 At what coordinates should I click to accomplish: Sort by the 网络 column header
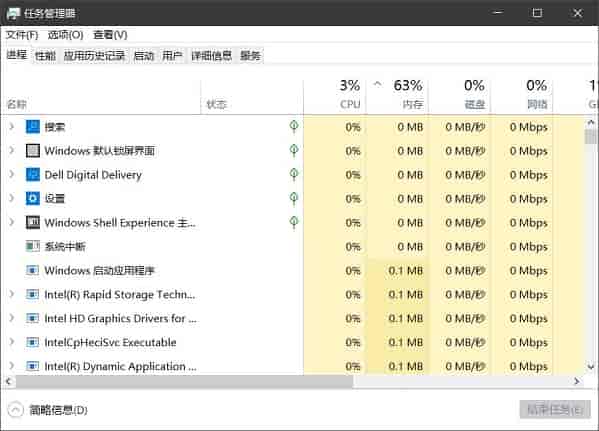[x=521, y=96]
